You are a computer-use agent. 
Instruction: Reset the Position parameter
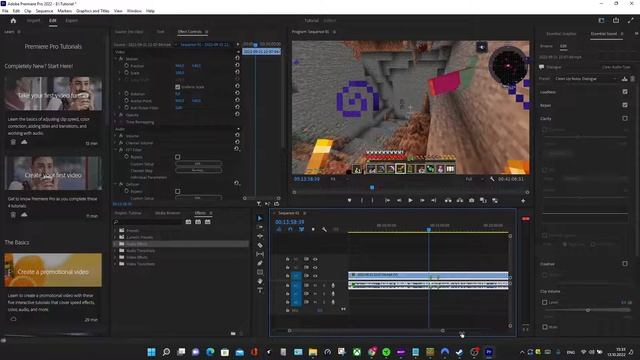[237, 65]
